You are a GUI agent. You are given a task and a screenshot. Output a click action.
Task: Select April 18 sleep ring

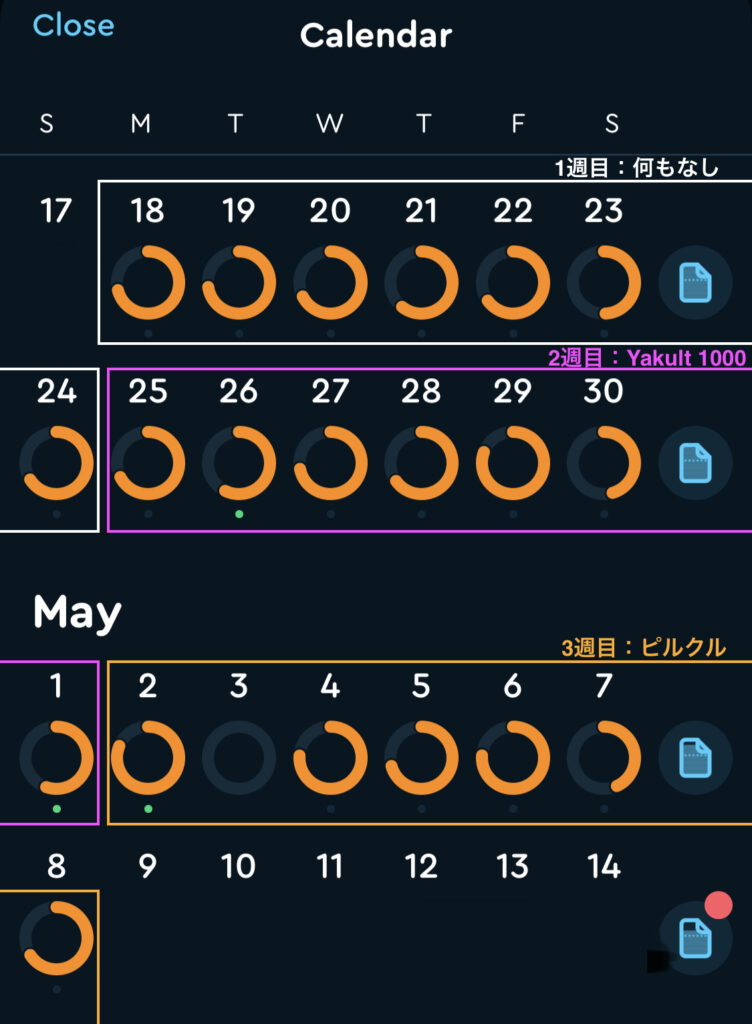[148, 282]
